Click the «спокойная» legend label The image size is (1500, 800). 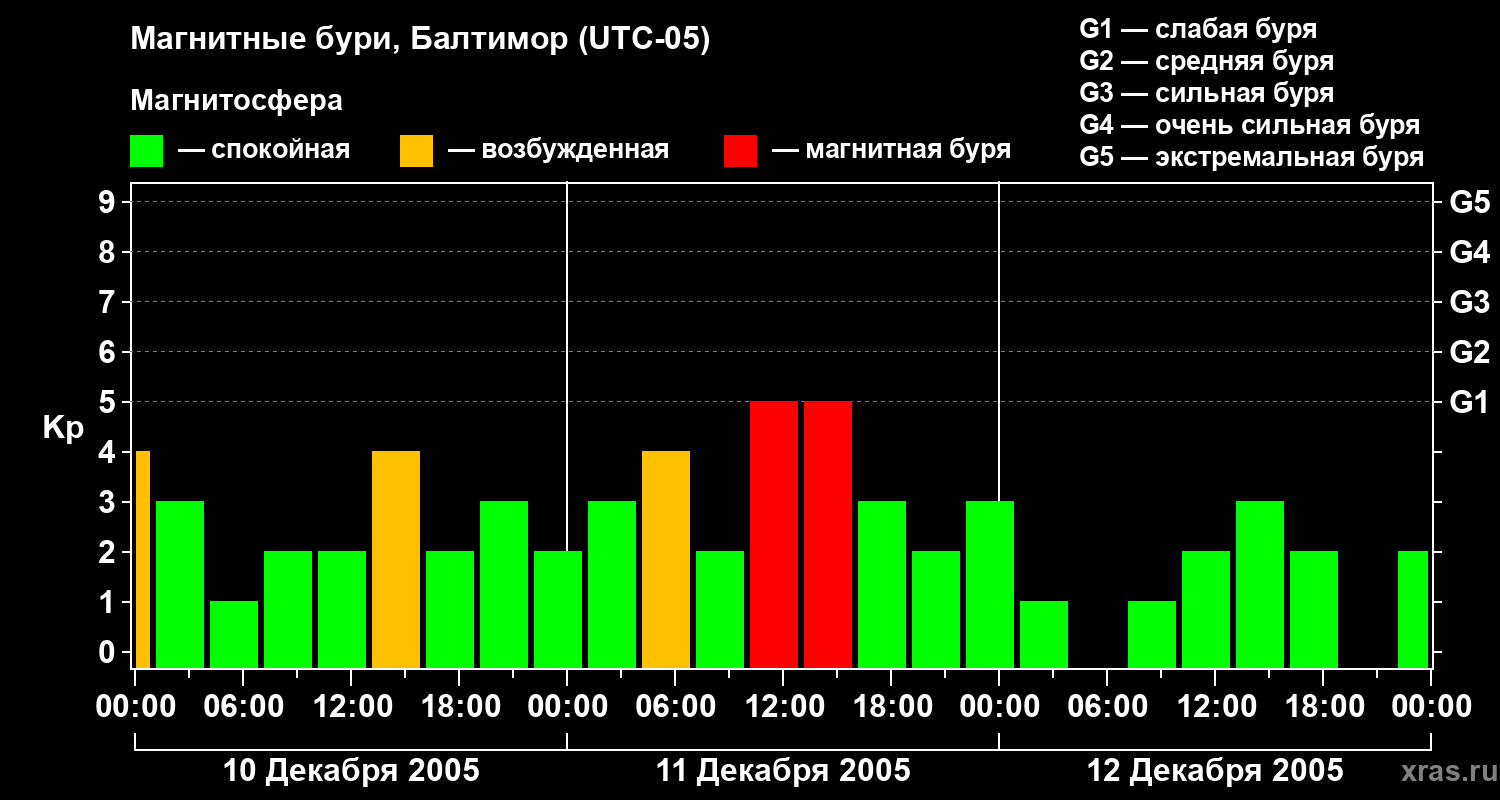point(281,150)
